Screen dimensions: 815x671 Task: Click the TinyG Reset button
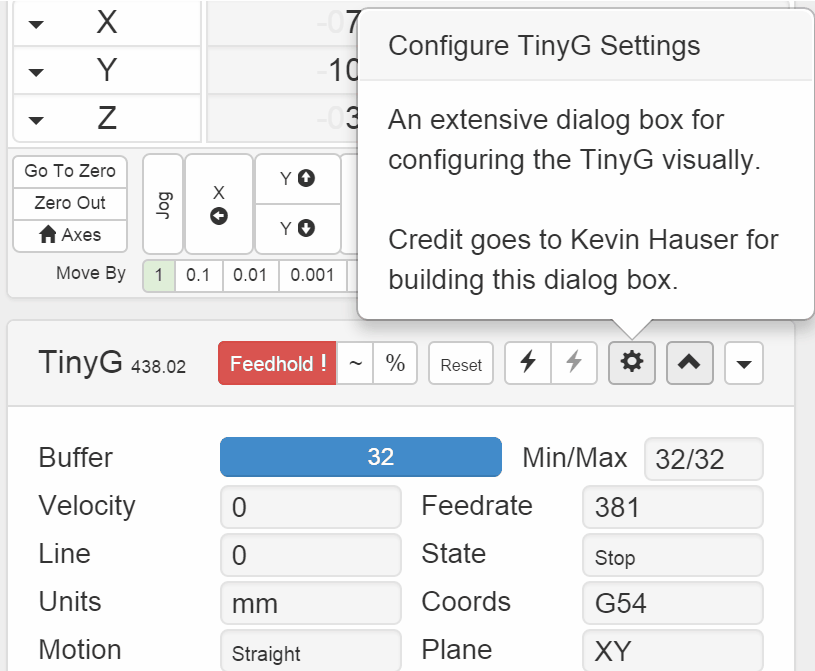pos(461,365)
